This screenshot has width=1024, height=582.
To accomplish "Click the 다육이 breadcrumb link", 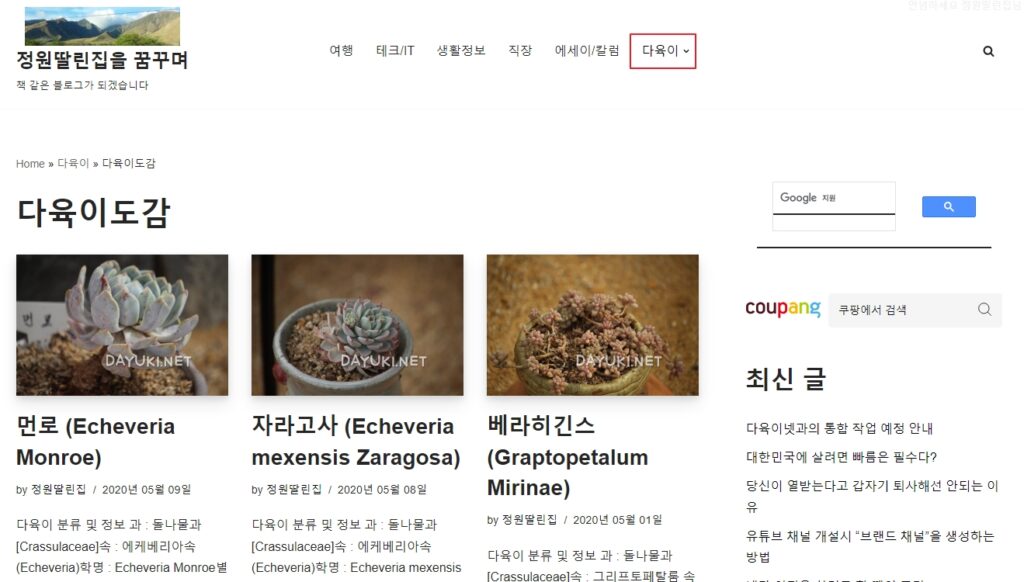I will (x=73, y=163).
